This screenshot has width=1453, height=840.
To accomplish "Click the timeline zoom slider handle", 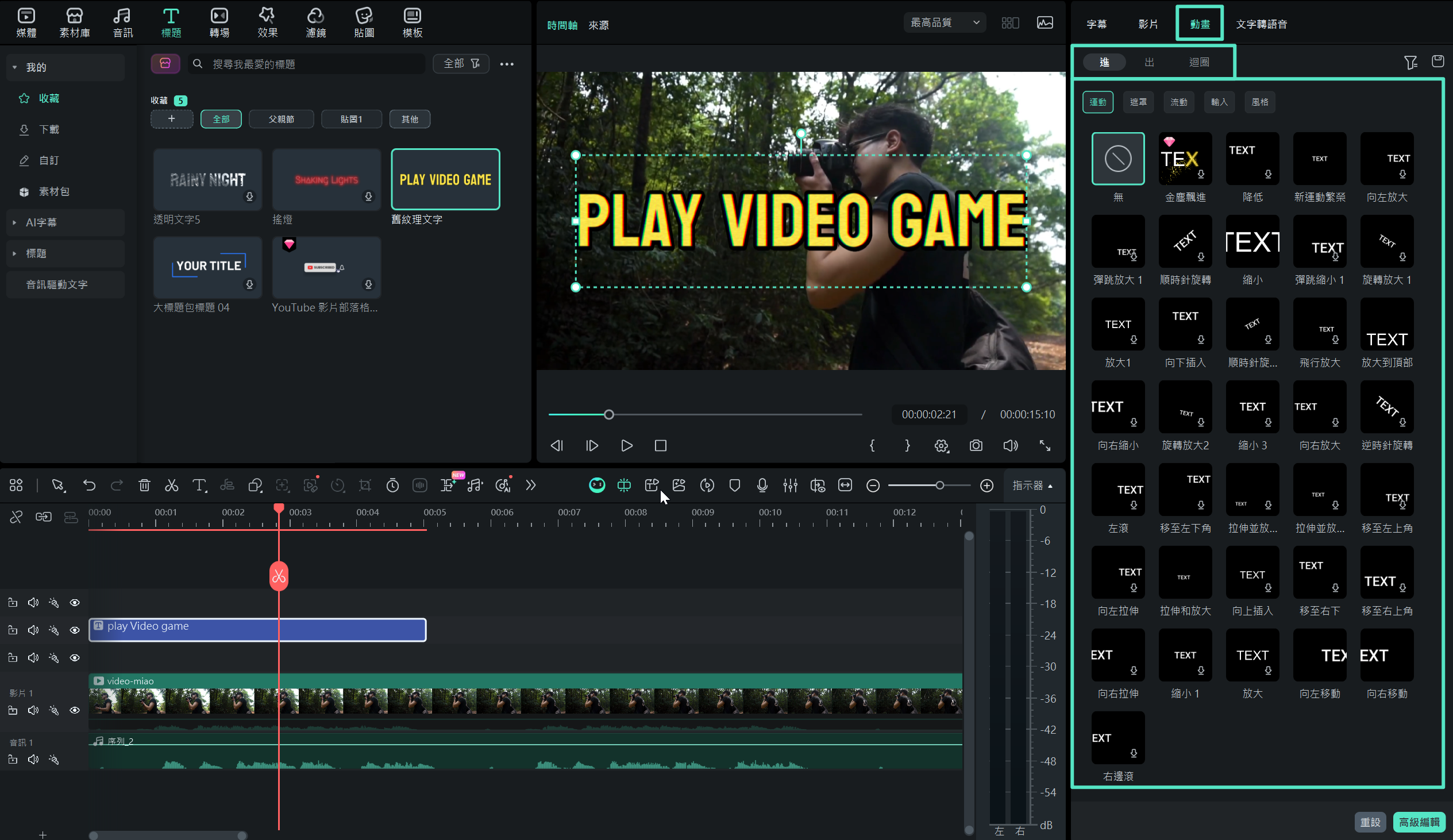I will pyautogui.click(x=940, y=485).
